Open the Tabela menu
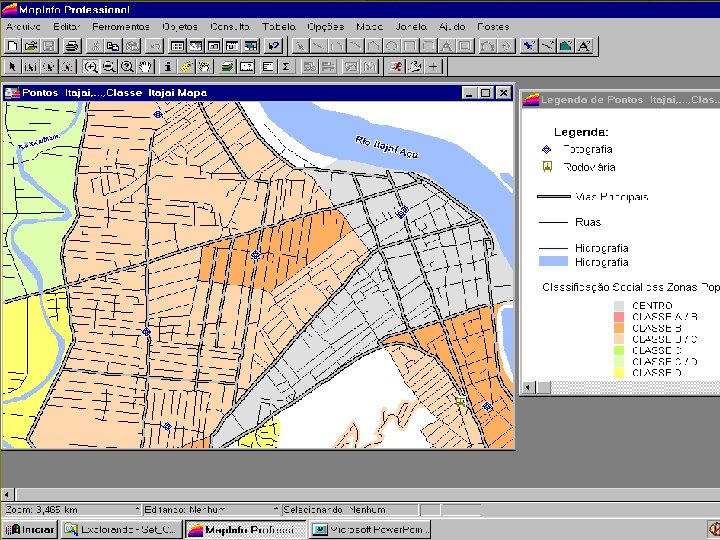The height and width of the screenshot is (540, 720). tap(278, 26)
